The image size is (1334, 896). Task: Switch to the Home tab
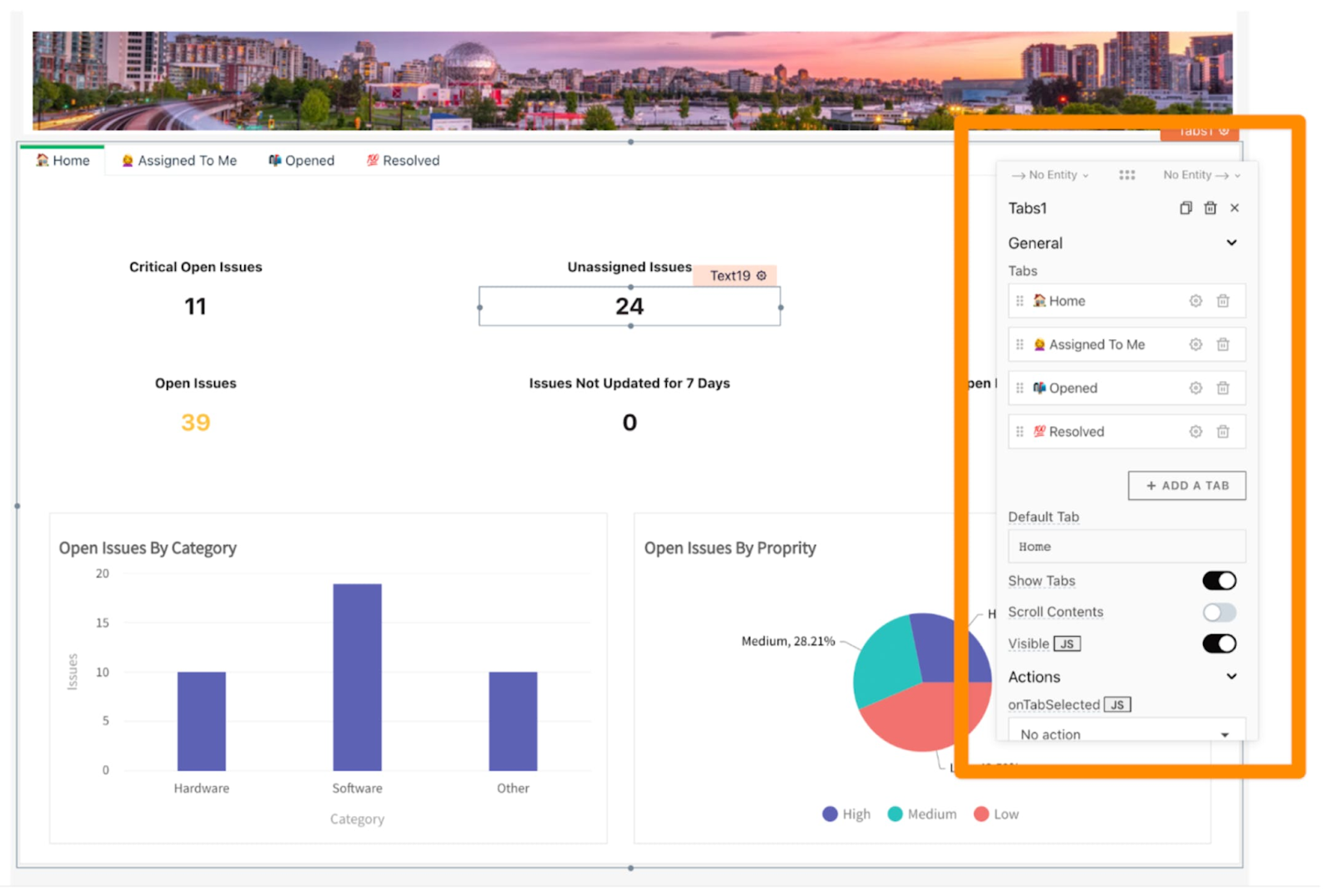[x=63, y=160]
